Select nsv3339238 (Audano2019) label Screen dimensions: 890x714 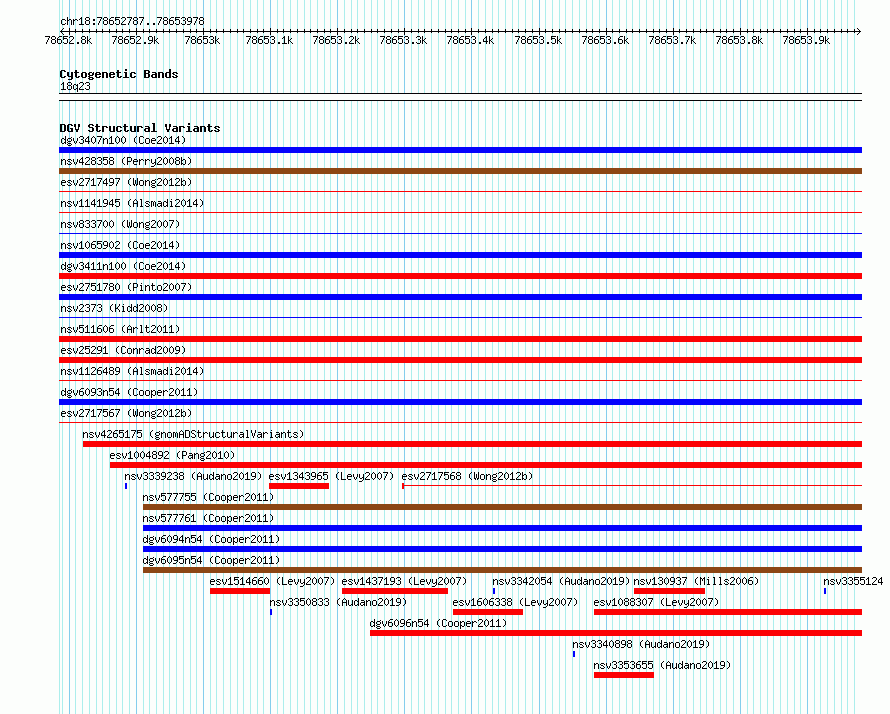coord(193,476)
